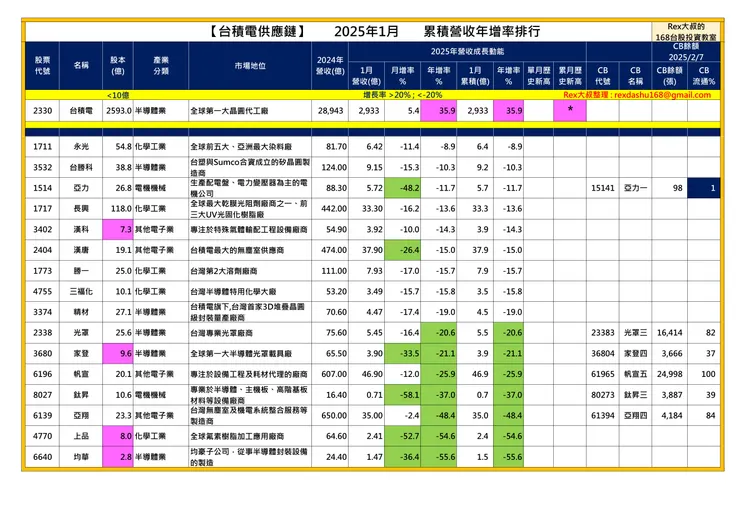Click CB code 15141
The width and height of the screenshot is (740, 523).
[603, 188]
